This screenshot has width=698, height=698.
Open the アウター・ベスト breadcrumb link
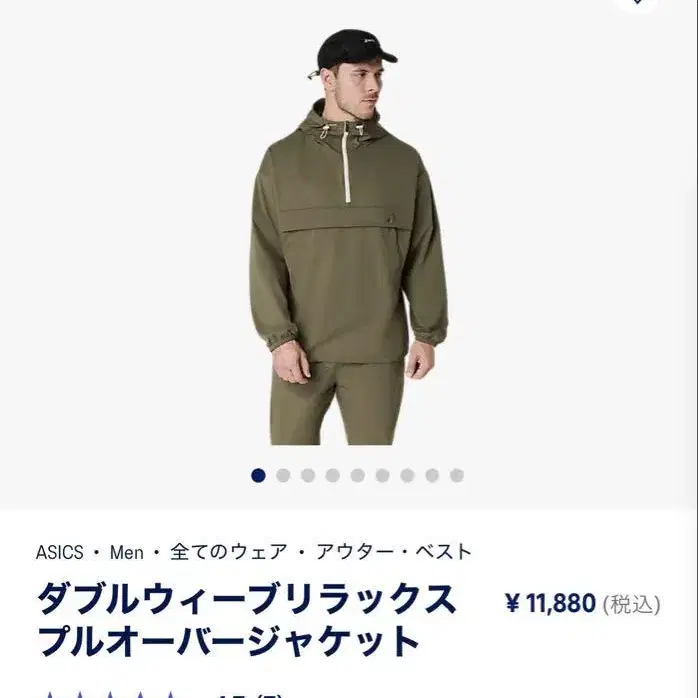tap(394, 552)
